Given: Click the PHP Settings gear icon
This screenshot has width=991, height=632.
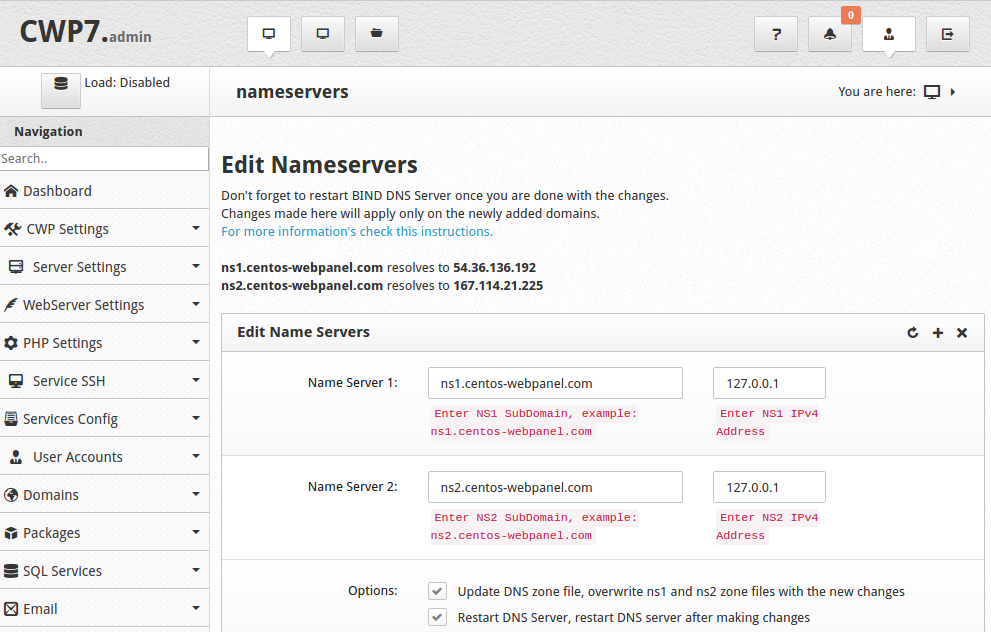Looking at the screenshot, I should tap(11, 343).
